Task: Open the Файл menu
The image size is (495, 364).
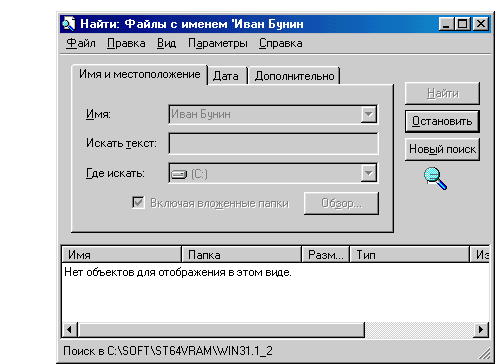Action: tap(81, 43)
